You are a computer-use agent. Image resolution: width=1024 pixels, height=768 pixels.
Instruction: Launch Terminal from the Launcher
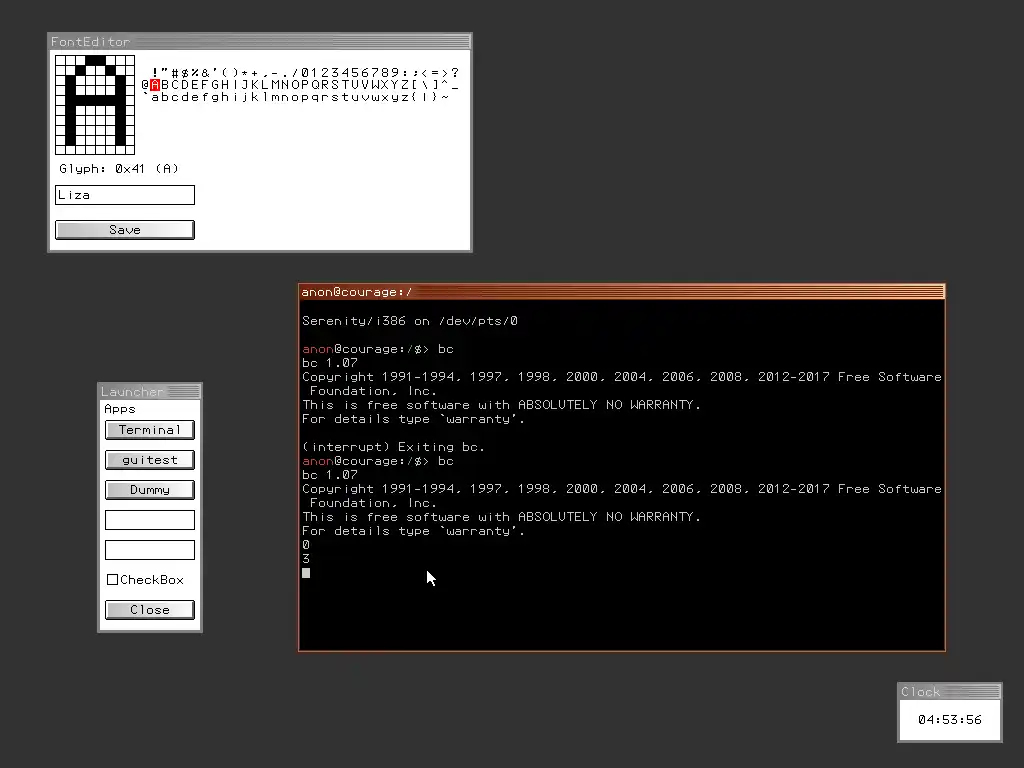click(x=150, y=430)
